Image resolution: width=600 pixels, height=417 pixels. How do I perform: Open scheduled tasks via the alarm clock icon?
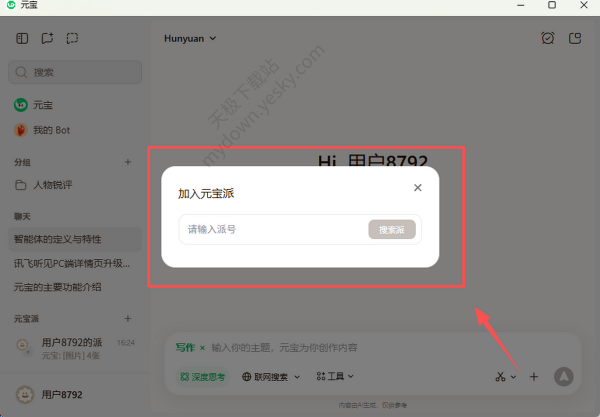coord(547,39)
